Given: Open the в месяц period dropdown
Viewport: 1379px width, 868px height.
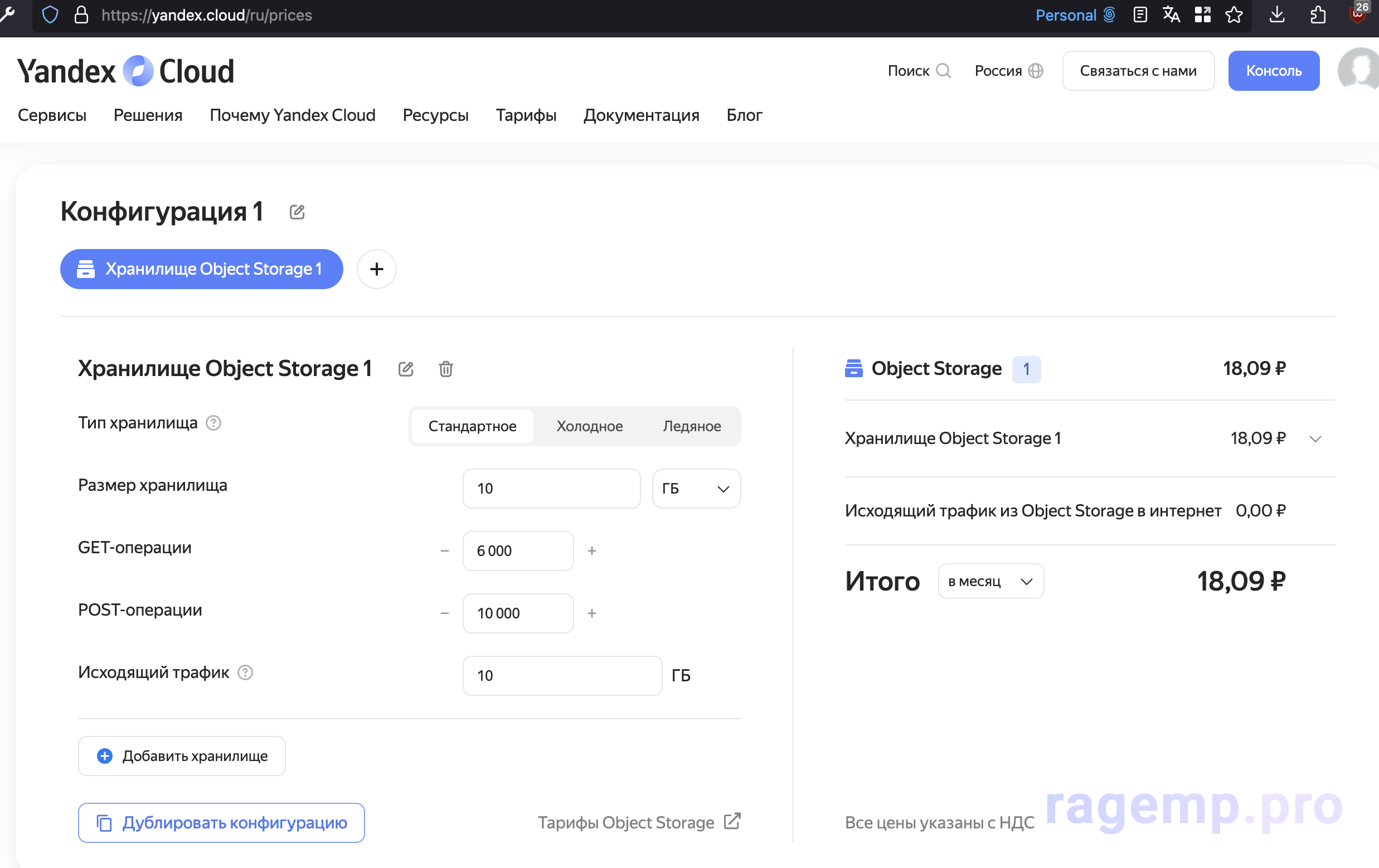Looking at the screenshot, I should coord(990,581).
